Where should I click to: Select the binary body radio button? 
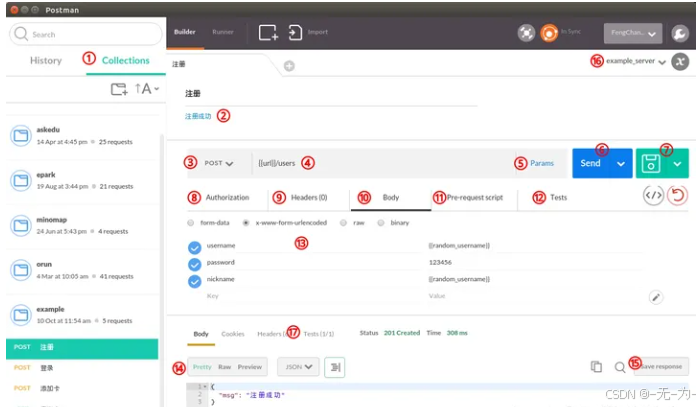(x=380, y=223)
